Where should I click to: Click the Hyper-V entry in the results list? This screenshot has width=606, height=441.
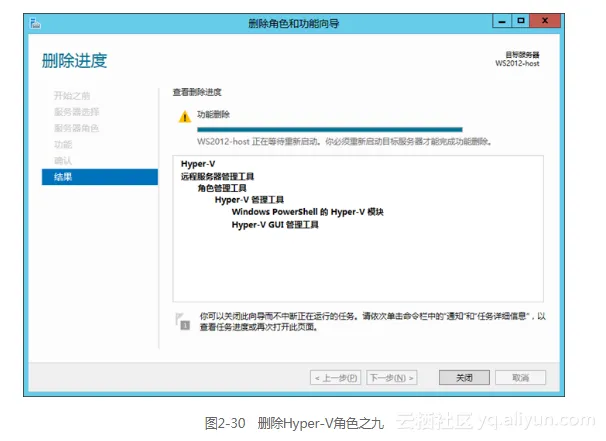click(x=198, y=163)
